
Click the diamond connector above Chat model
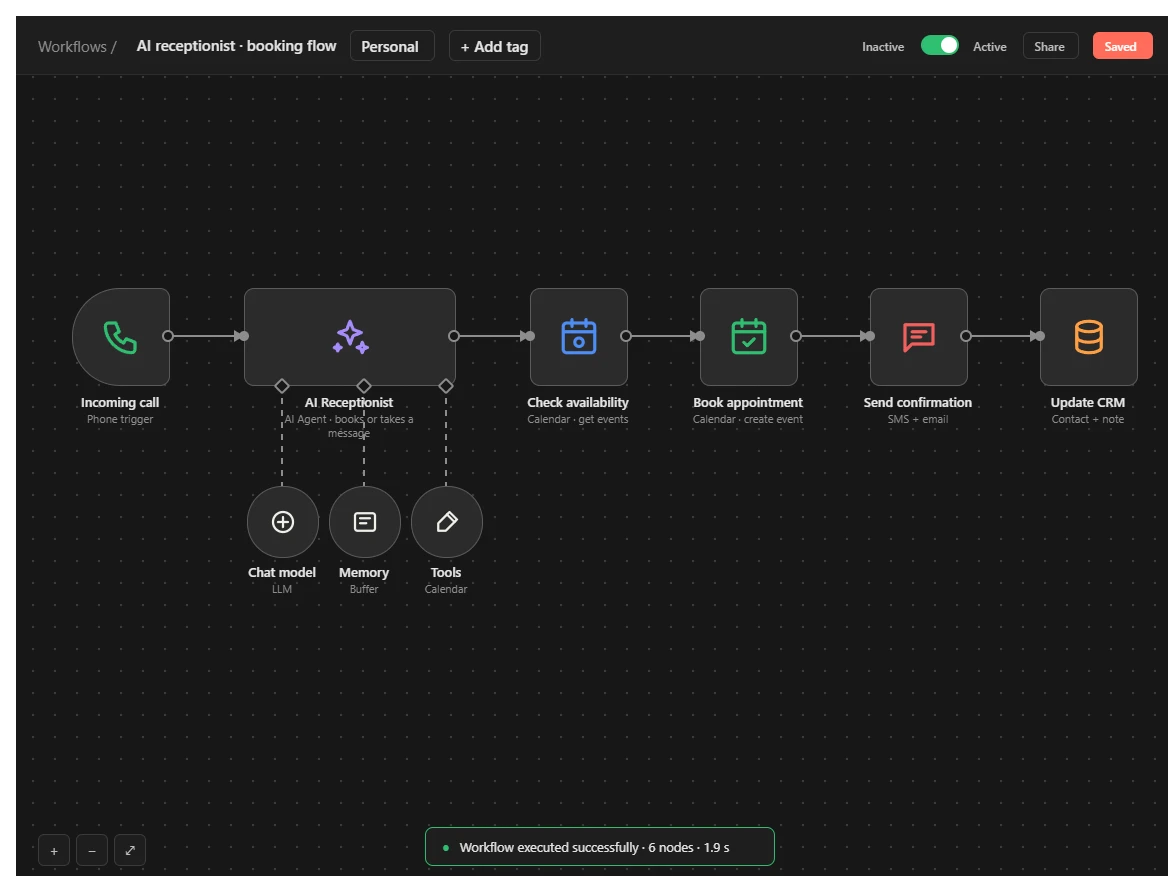282,386
